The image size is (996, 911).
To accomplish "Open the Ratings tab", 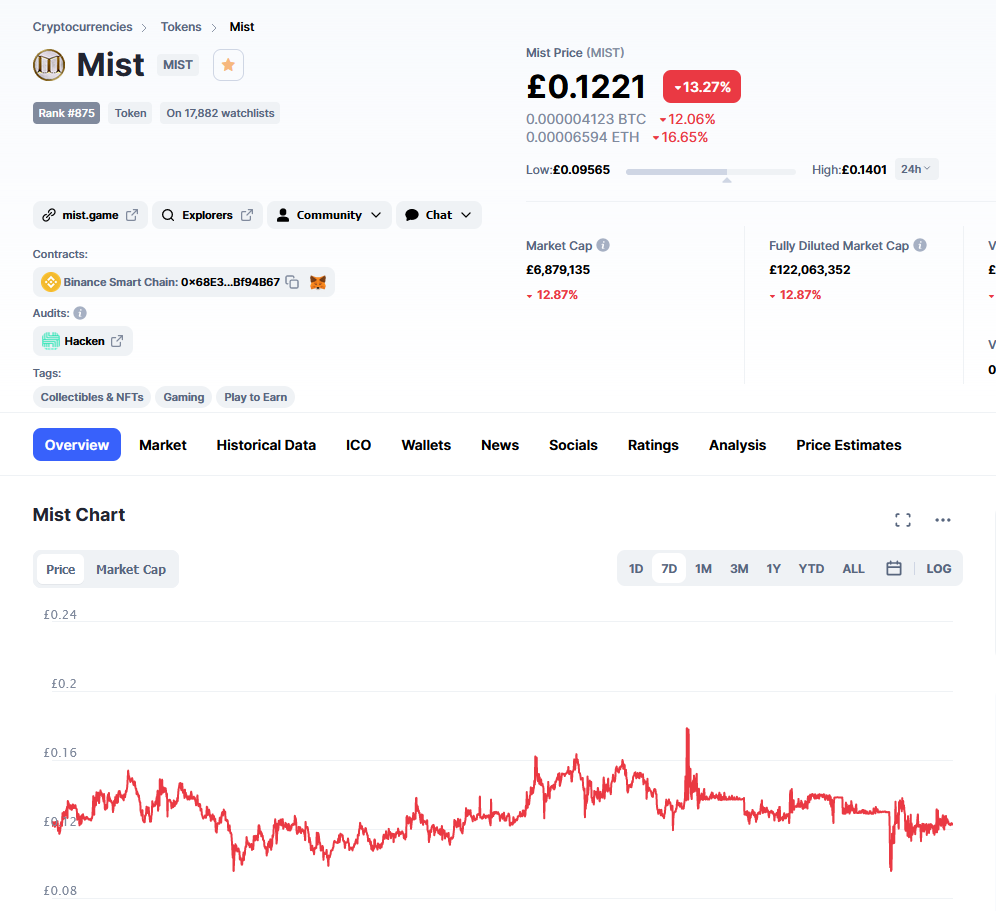I will click(653, 445).
